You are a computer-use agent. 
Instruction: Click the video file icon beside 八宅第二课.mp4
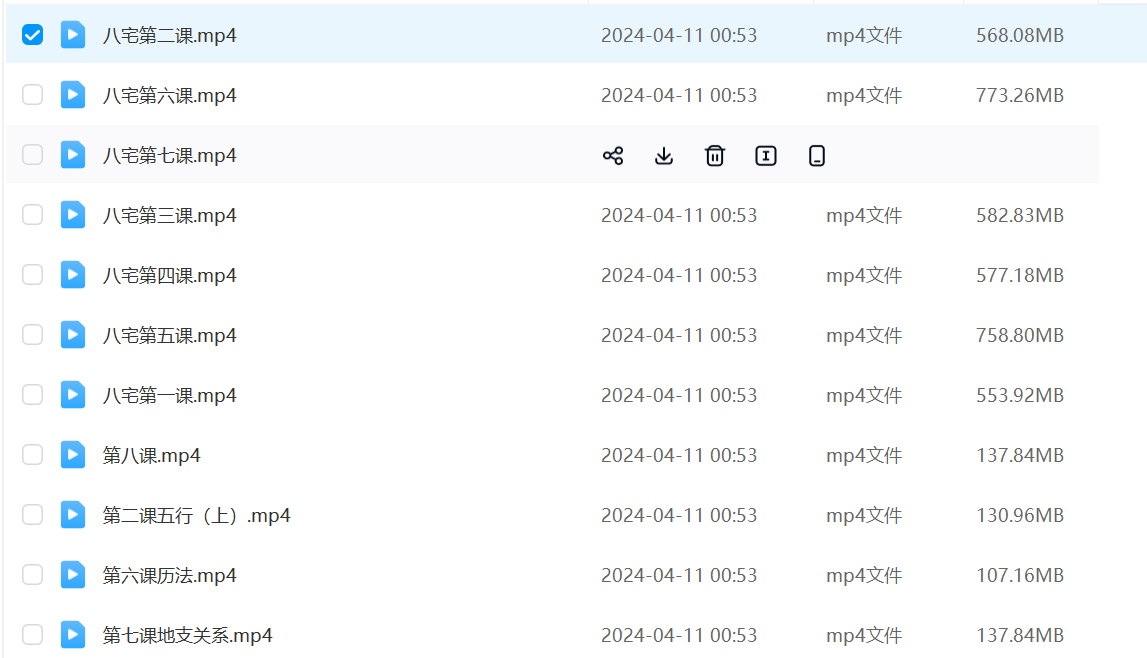coord(73,35)
